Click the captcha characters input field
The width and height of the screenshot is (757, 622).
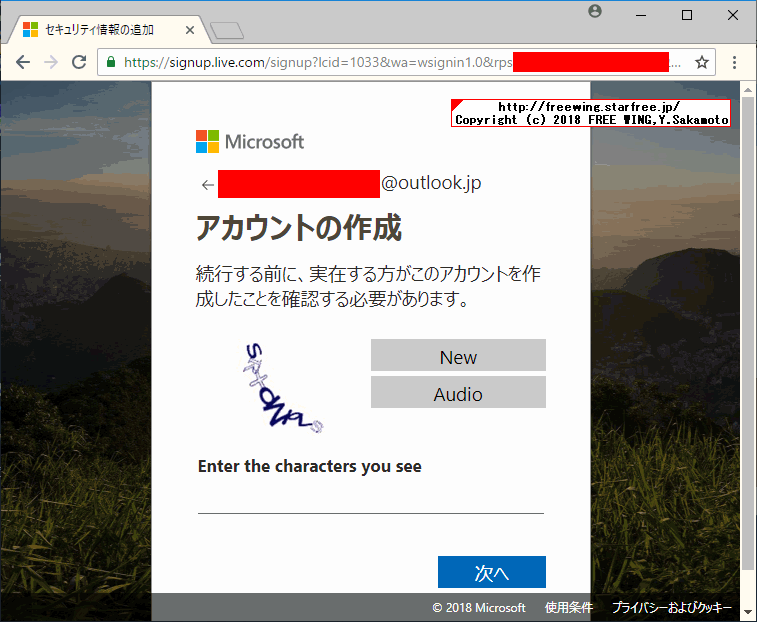pyautogui.click(x=371, y=498)
